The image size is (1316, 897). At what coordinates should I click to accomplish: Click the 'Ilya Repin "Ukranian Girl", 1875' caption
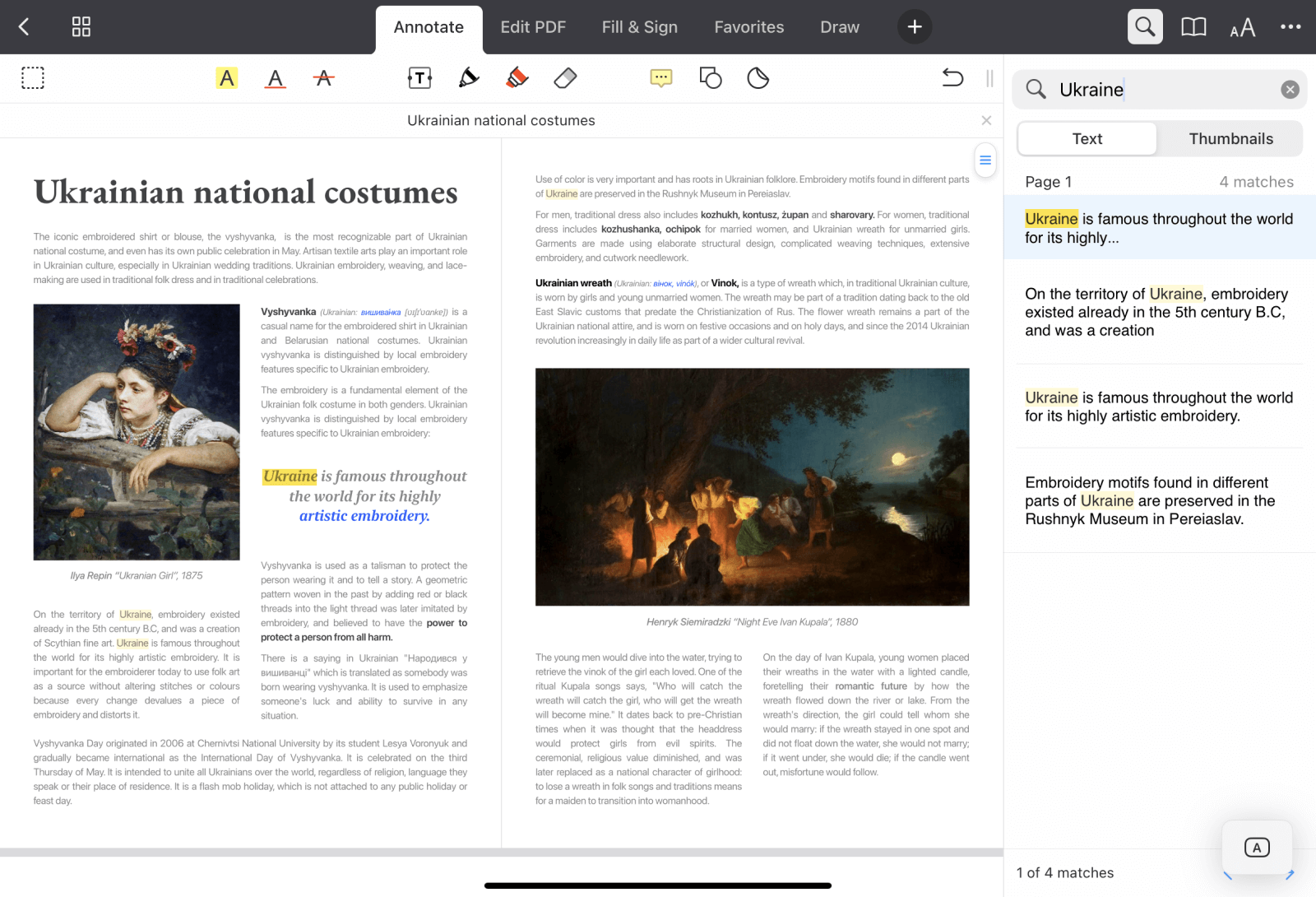pyautogui.click(x=137, y=576)
